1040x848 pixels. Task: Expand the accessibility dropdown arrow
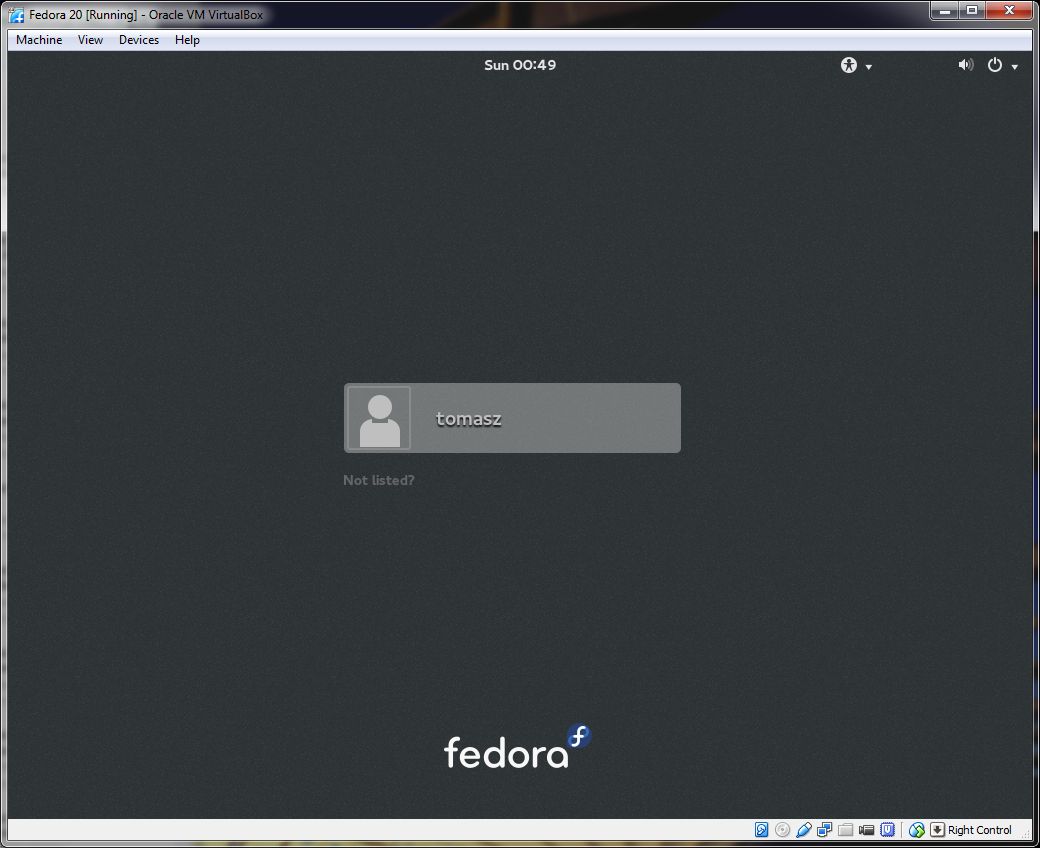869,67
